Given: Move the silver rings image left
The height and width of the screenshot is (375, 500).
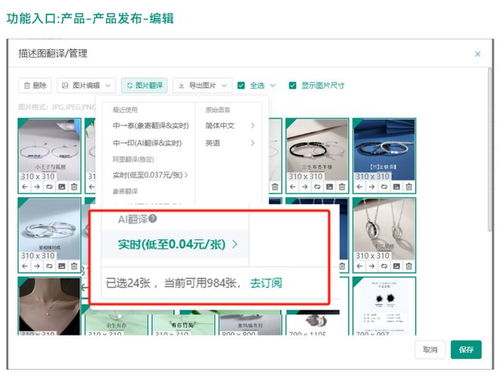Looking at the screenshot, I should tap(25, 266).
